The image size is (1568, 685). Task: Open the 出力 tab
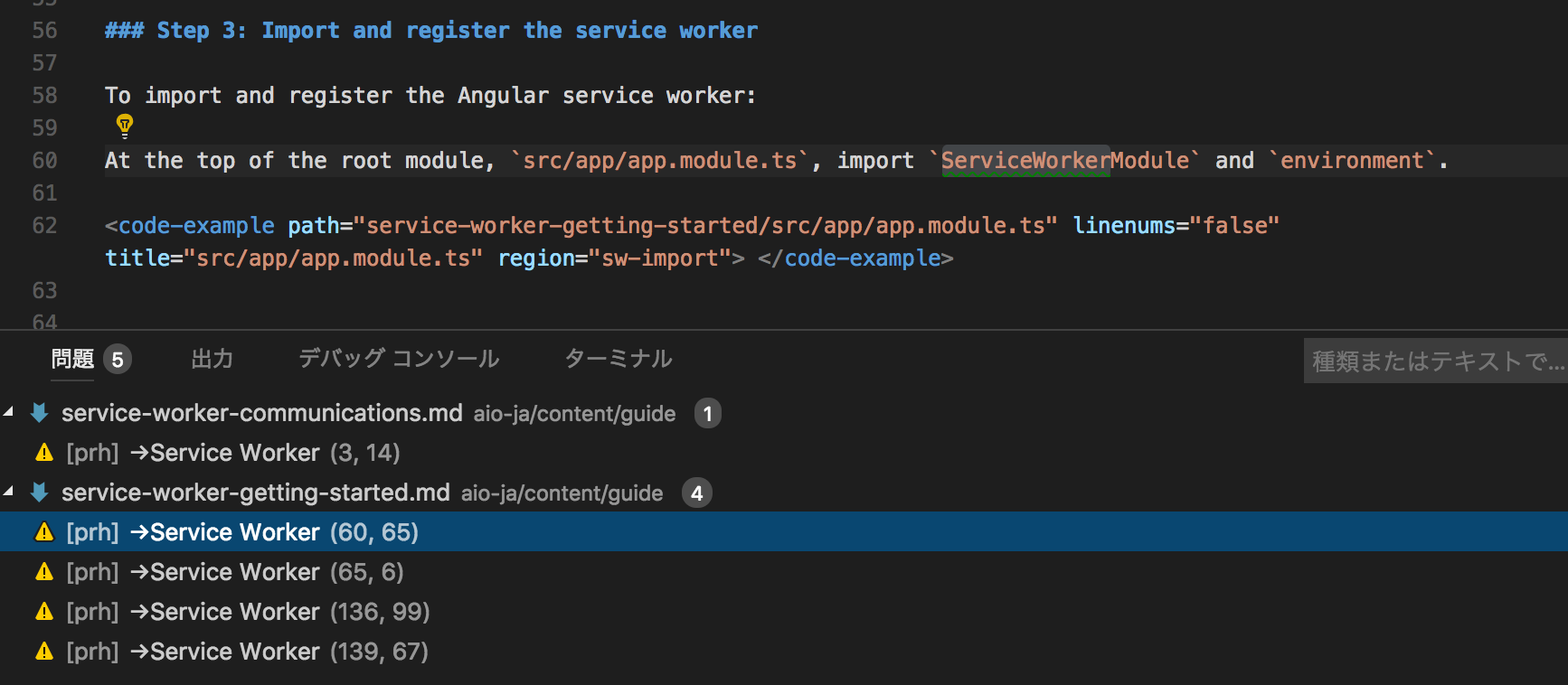(x=213, y=359)
